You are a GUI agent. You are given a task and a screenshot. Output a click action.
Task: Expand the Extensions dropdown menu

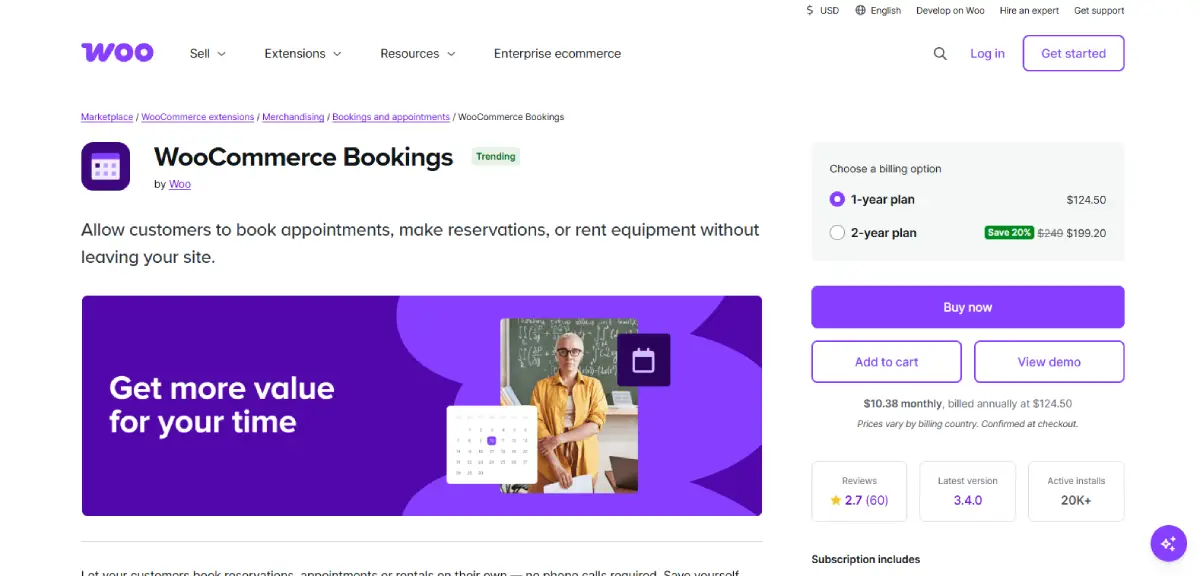[303, 54]
